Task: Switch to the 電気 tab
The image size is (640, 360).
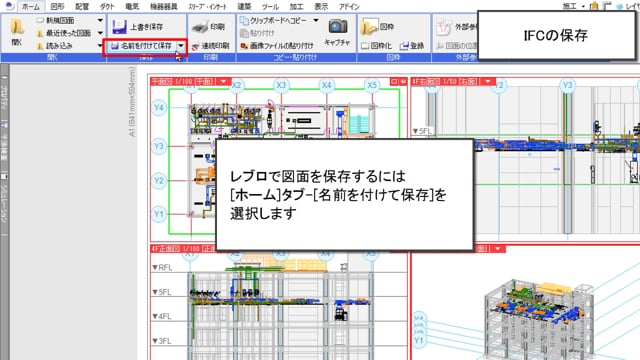Action: pos(132,7)
